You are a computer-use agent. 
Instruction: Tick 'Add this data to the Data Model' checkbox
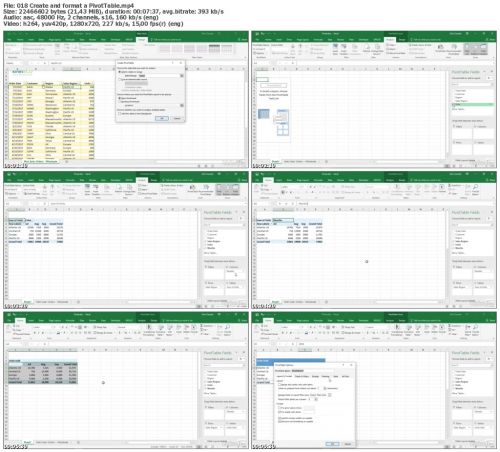point(119,113)
